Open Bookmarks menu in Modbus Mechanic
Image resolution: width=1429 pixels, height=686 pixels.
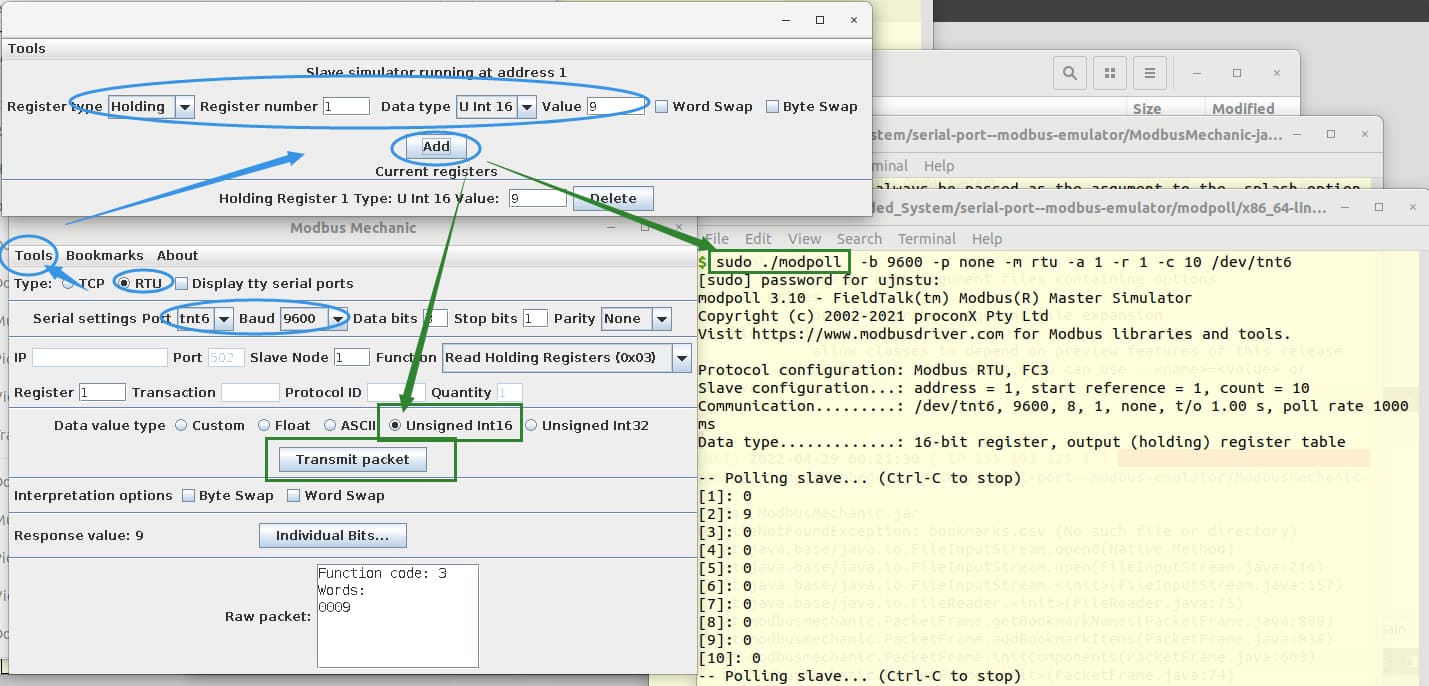(105, 255)
